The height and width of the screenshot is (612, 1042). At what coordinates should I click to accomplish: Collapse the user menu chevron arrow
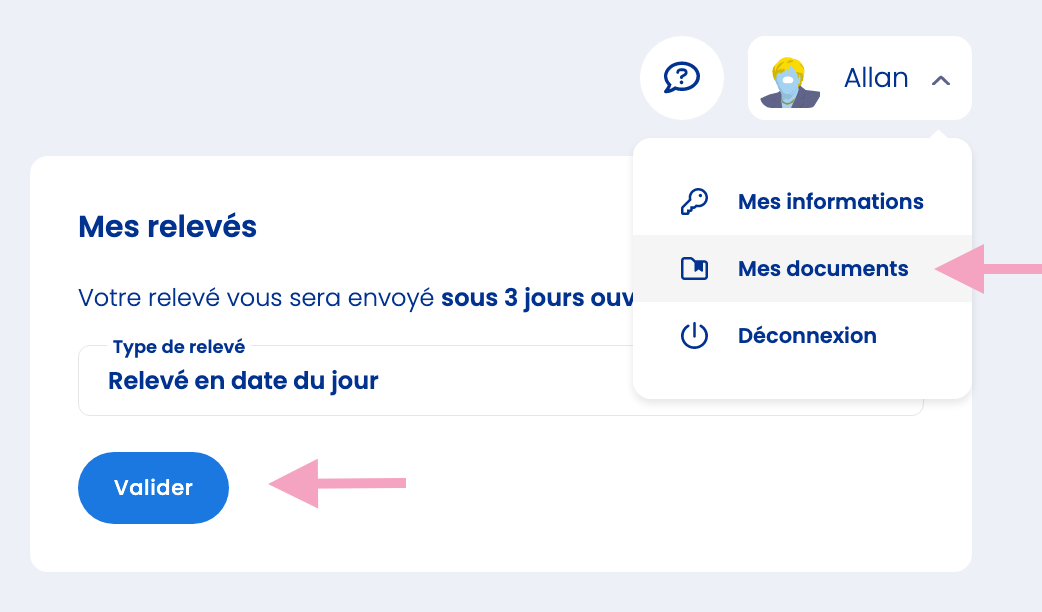click(940, 80)
